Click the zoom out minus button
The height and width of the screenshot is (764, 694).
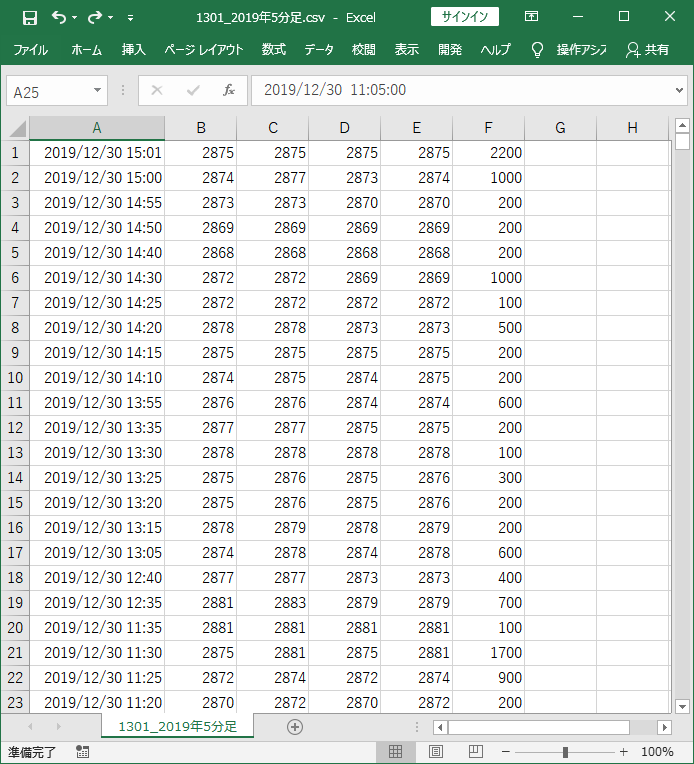point(506,752)
